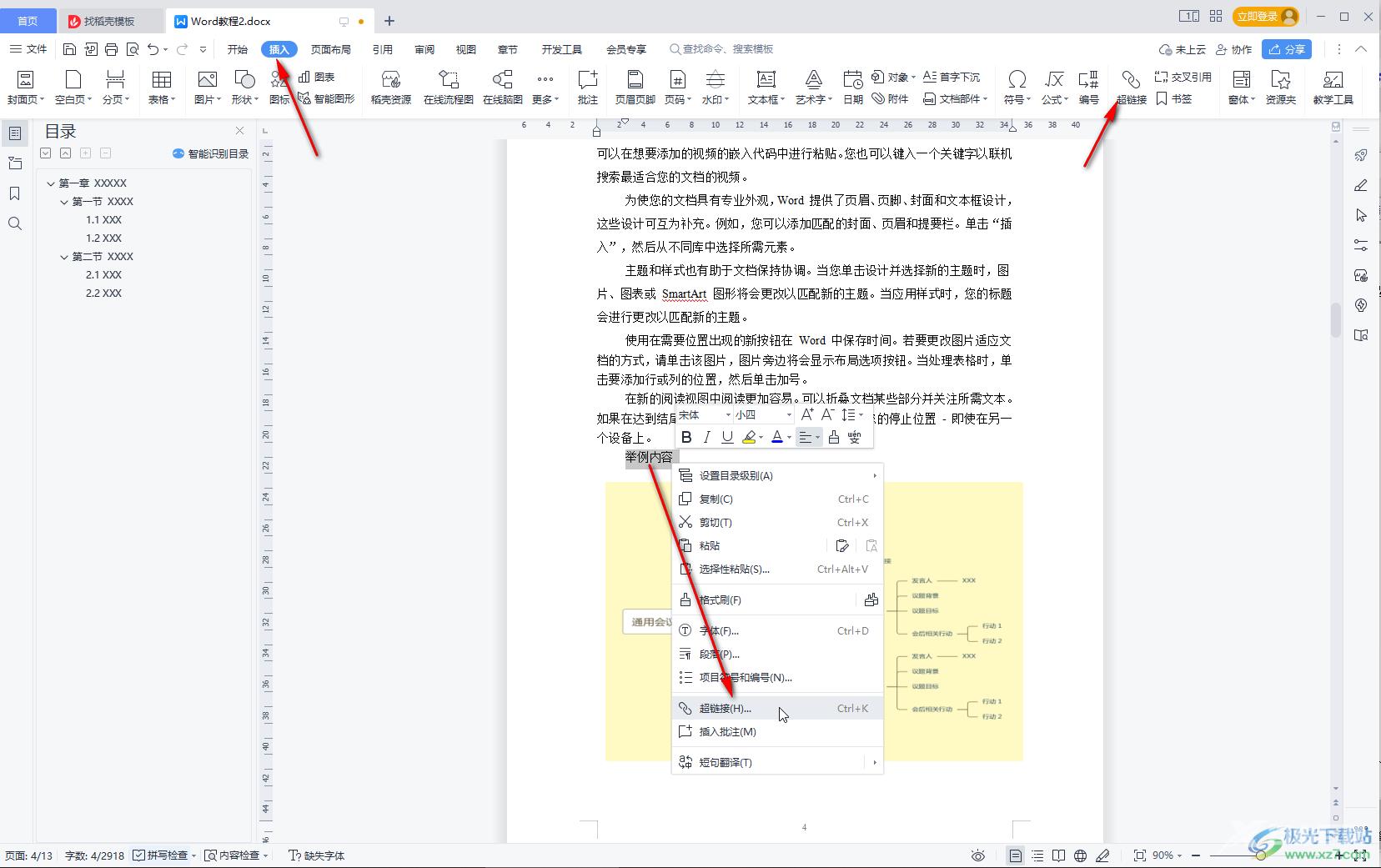Open the 文件 menu
The image size is (1381, 868).
[x=28, y=49]
